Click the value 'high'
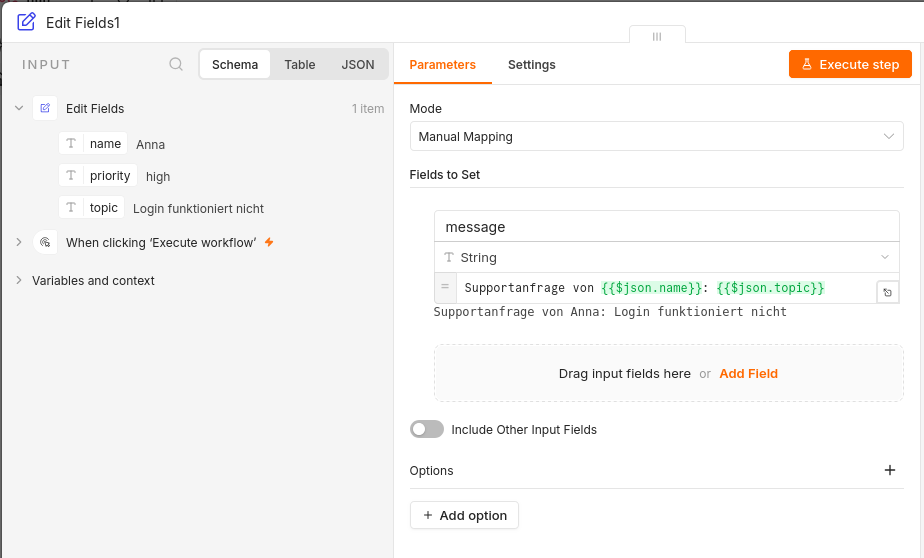The width and height of the screenshot is (924, 558). tap(158, 177)
